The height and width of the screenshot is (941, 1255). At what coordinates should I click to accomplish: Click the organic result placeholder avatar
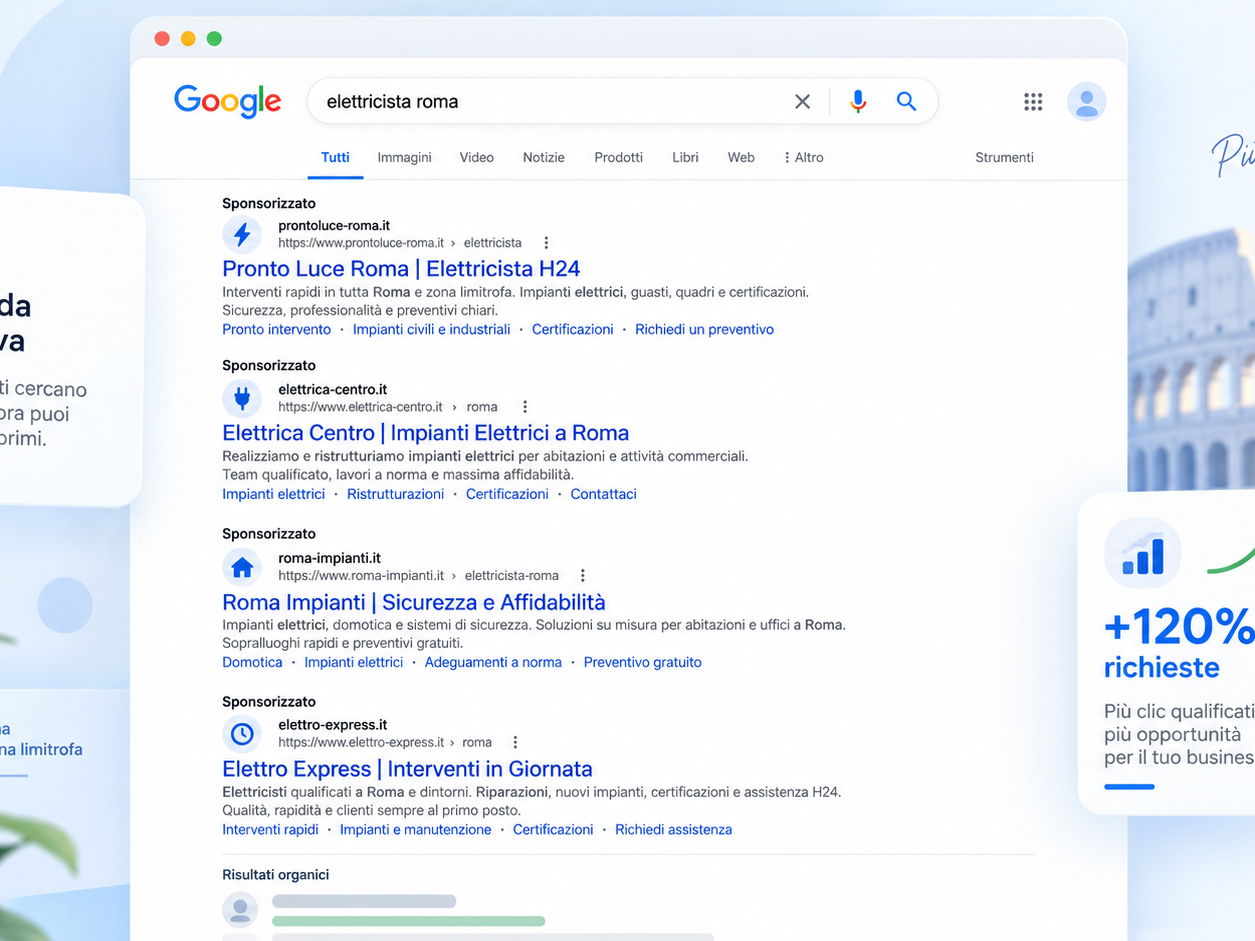pyautogui.click(x=239, y=909)
